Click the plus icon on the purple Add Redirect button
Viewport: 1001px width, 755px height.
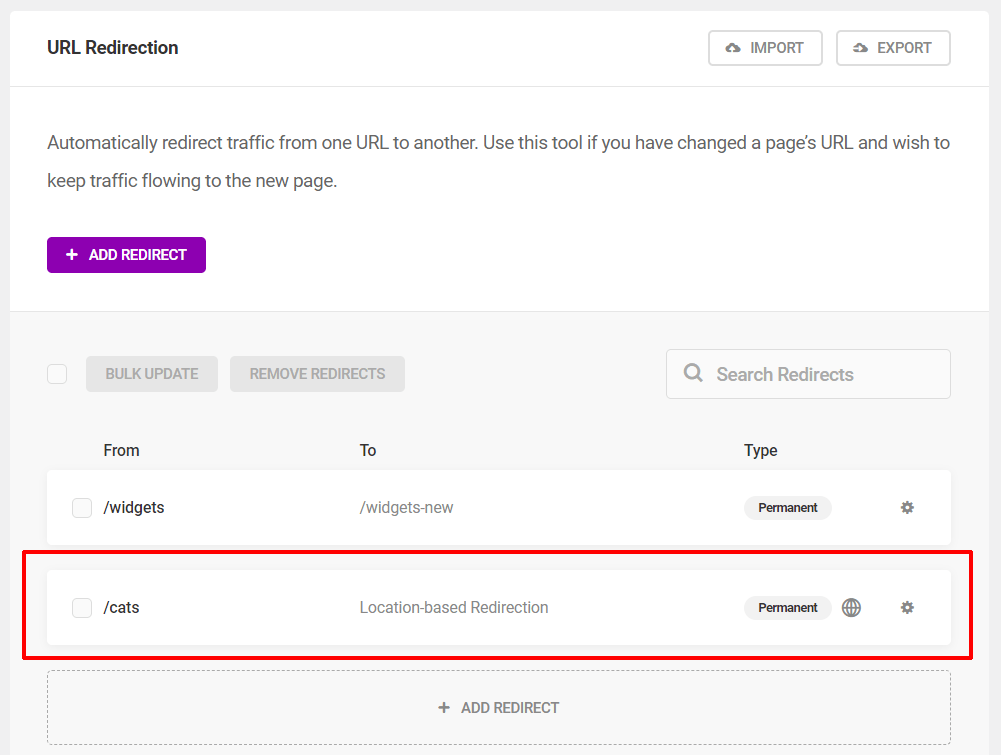(x=71, y=255)
